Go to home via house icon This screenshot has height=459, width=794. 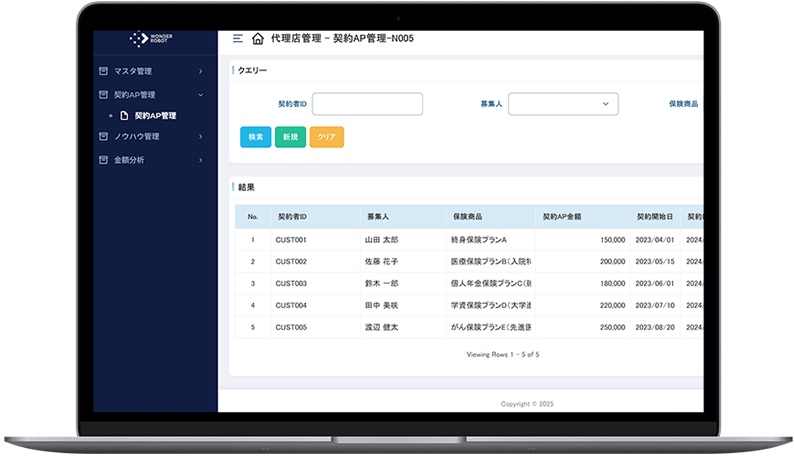258,39
